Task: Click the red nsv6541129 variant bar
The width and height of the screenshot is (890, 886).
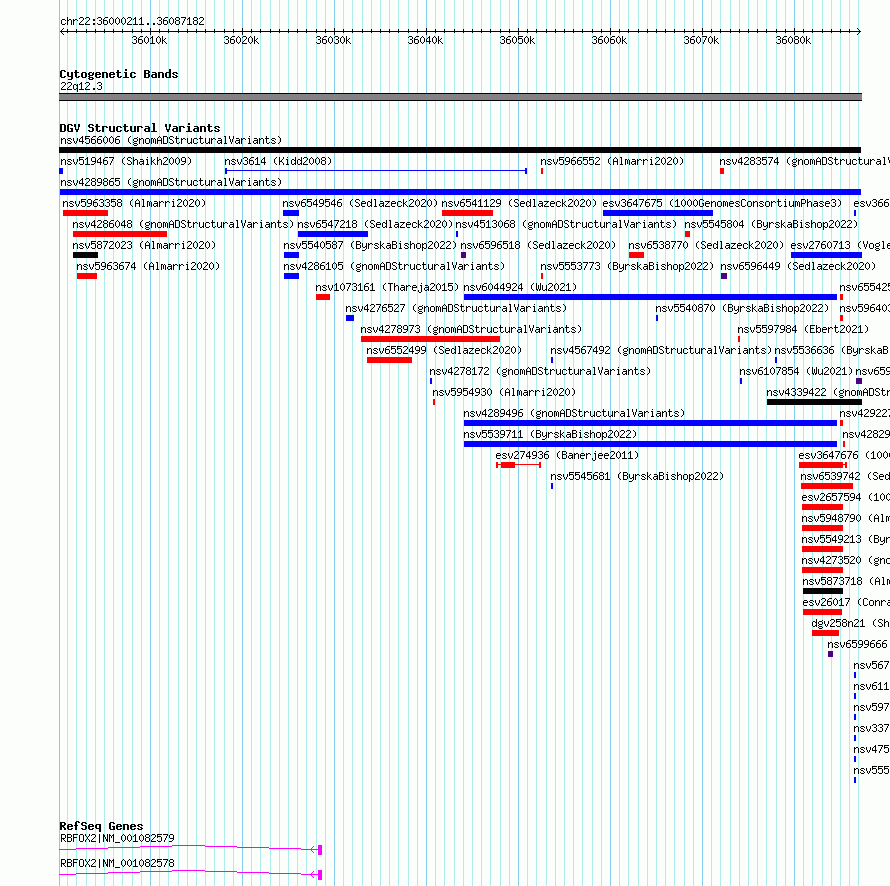Action: (467, 213)
